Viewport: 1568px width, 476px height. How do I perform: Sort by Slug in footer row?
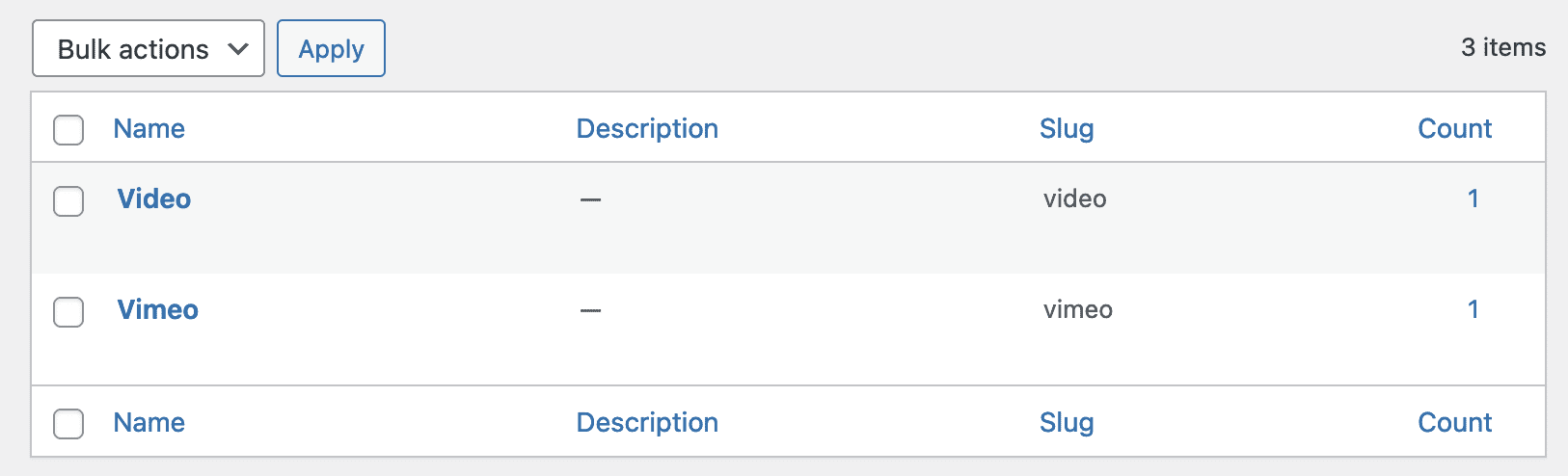1067,423
